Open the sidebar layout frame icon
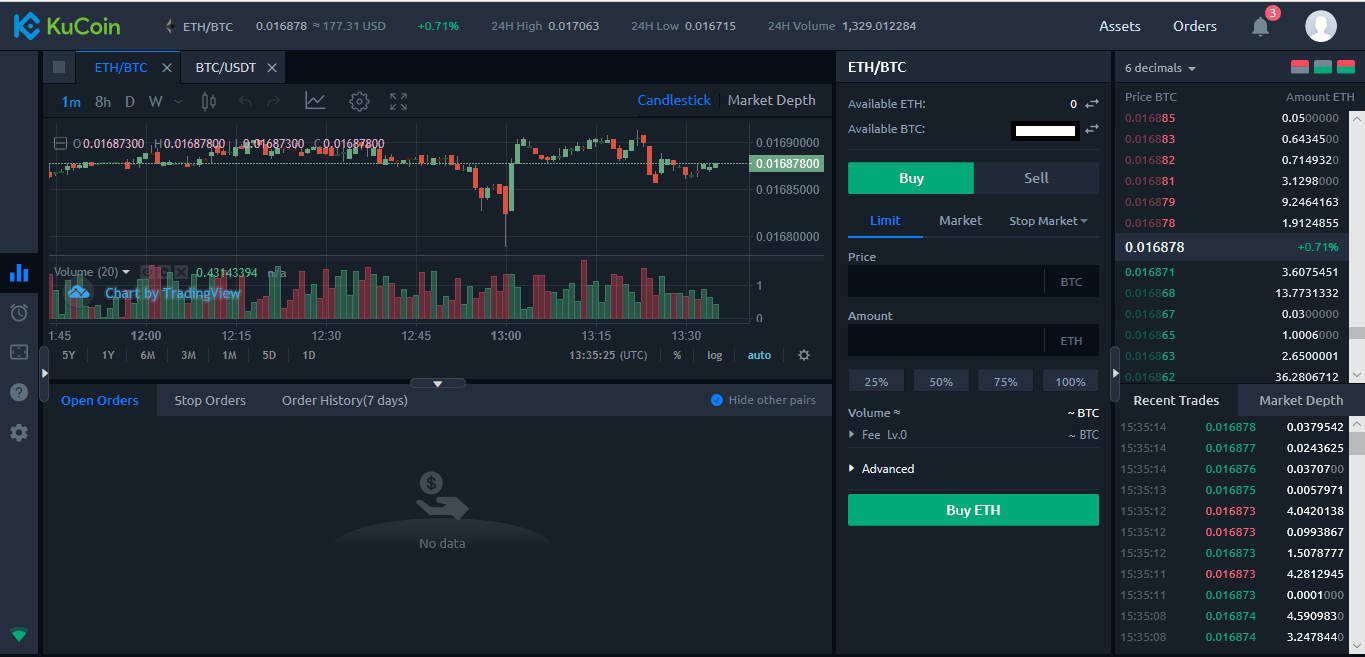The width and height of the screenshot is (1365, 657). click(x=19, y=352)
